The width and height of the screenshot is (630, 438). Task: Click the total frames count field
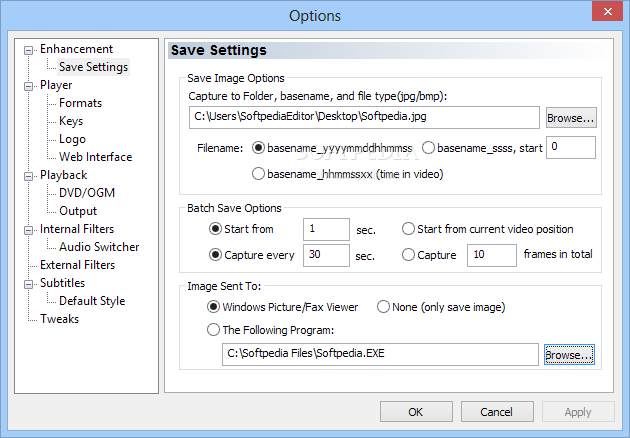pyautogui.click(x=492, y=255)
